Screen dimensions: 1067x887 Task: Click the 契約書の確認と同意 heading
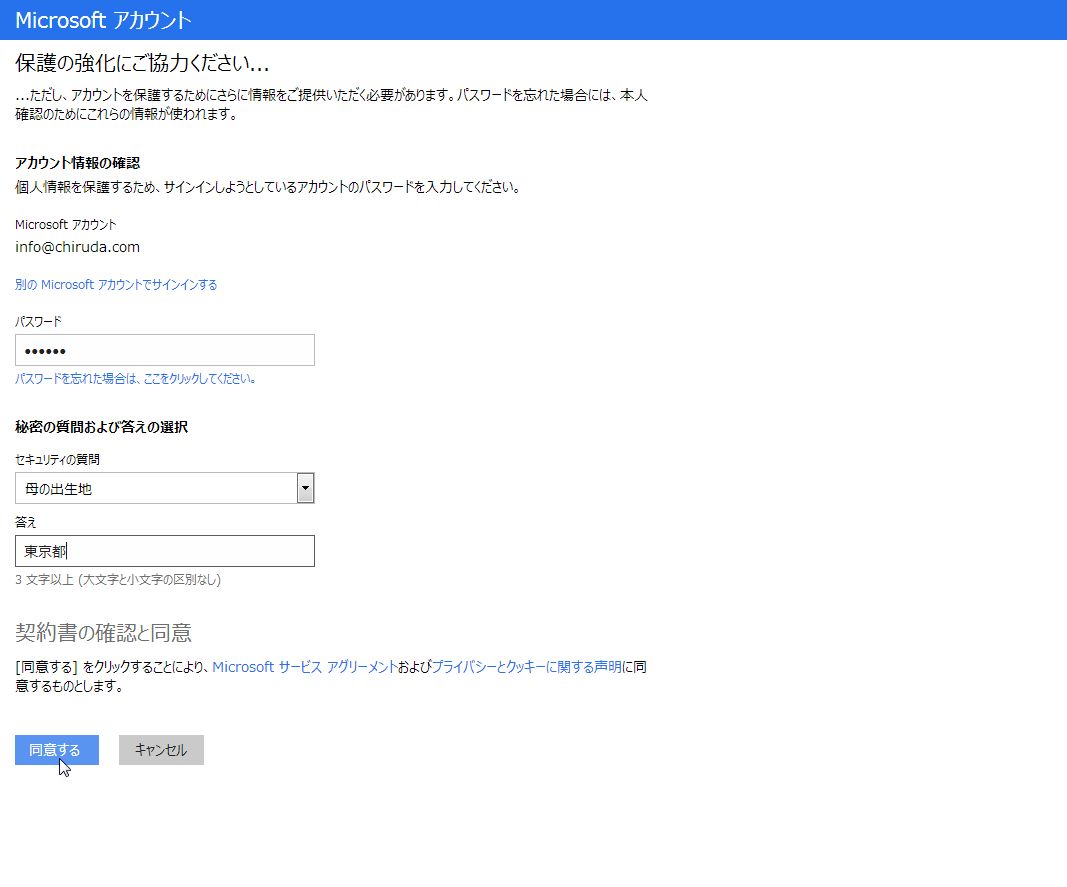103,632
